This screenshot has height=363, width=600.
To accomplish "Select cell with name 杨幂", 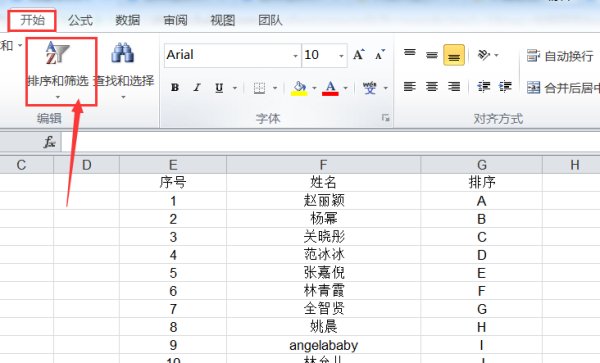I will pyautogui.click(x=323, y=218).
